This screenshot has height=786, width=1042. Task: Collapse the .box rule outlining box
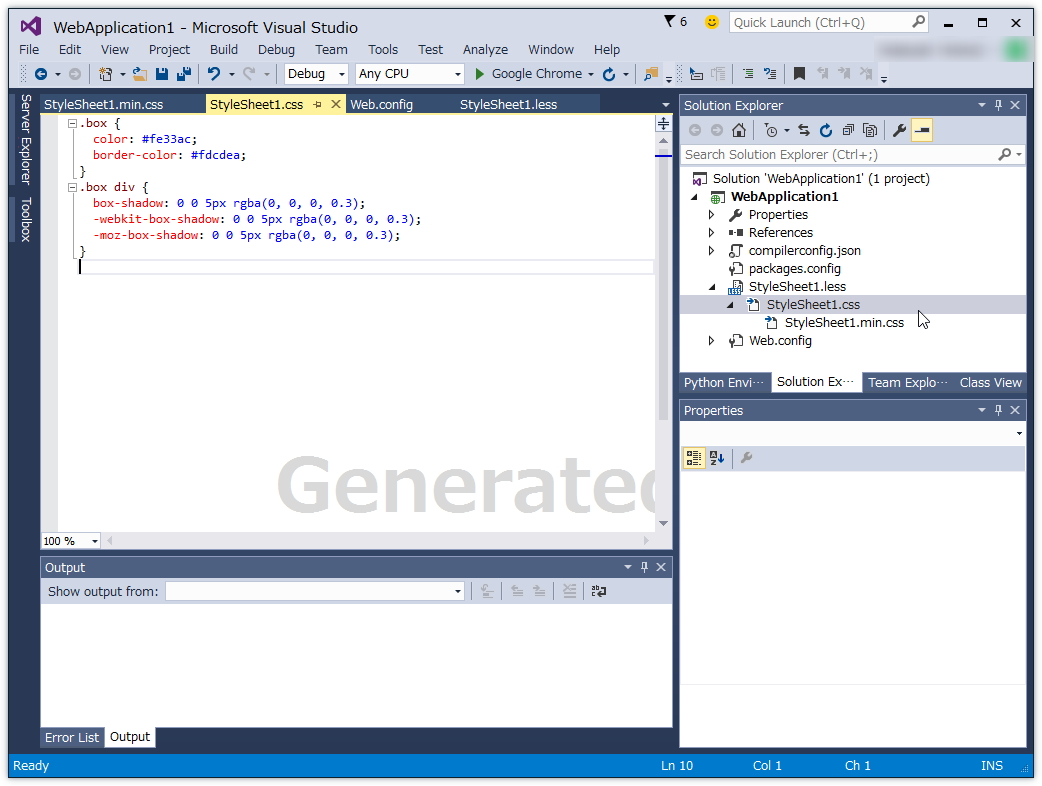coord(72,123)
